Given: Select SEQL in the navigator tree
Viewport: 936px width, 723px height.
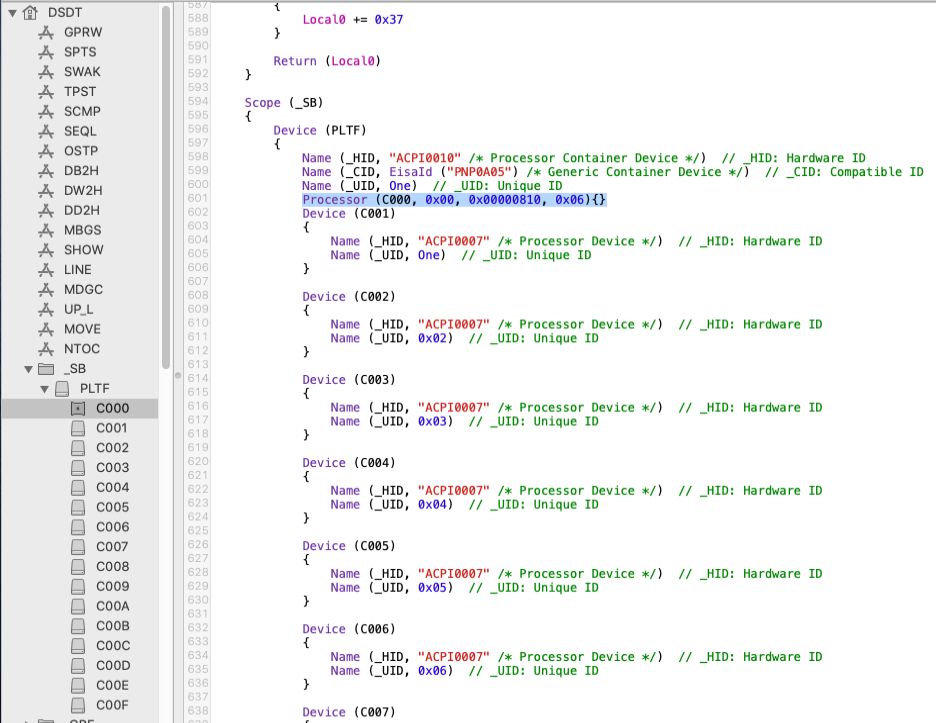Looking at the screenshot, I should coord(81,131).
